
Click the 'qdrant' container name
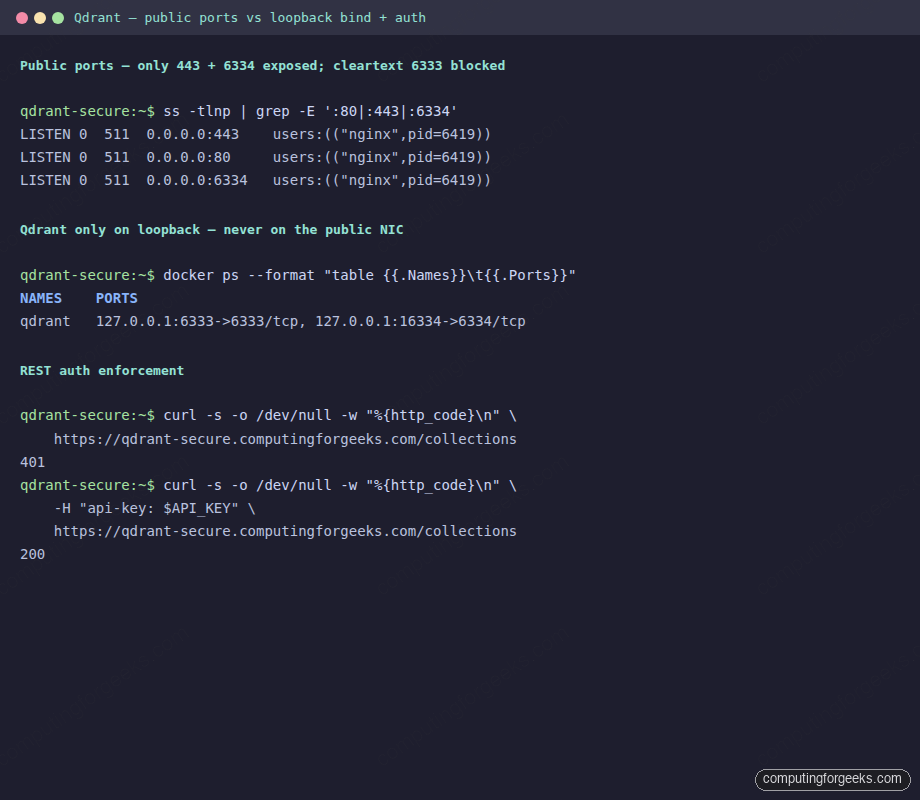[x=45, y=322]
